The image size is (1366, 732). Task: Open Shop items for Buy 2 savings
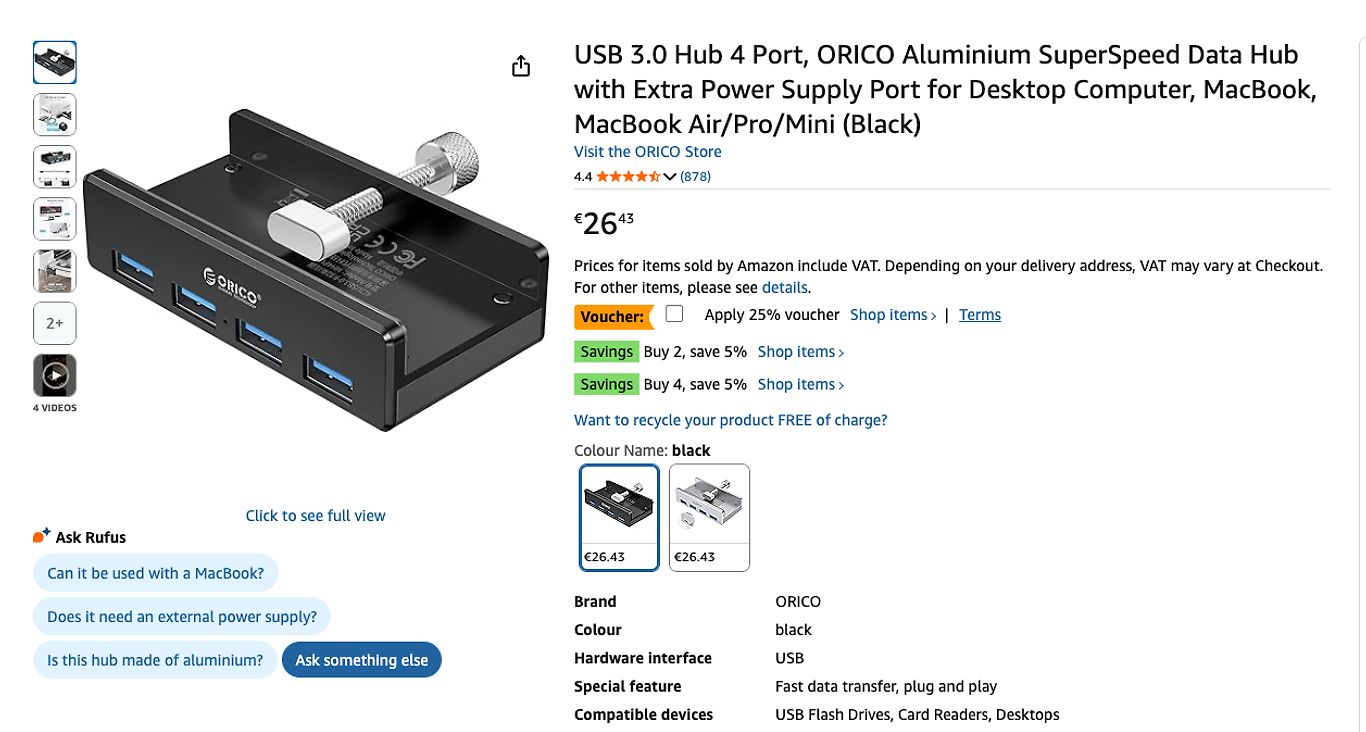click(x=800, y=352)
